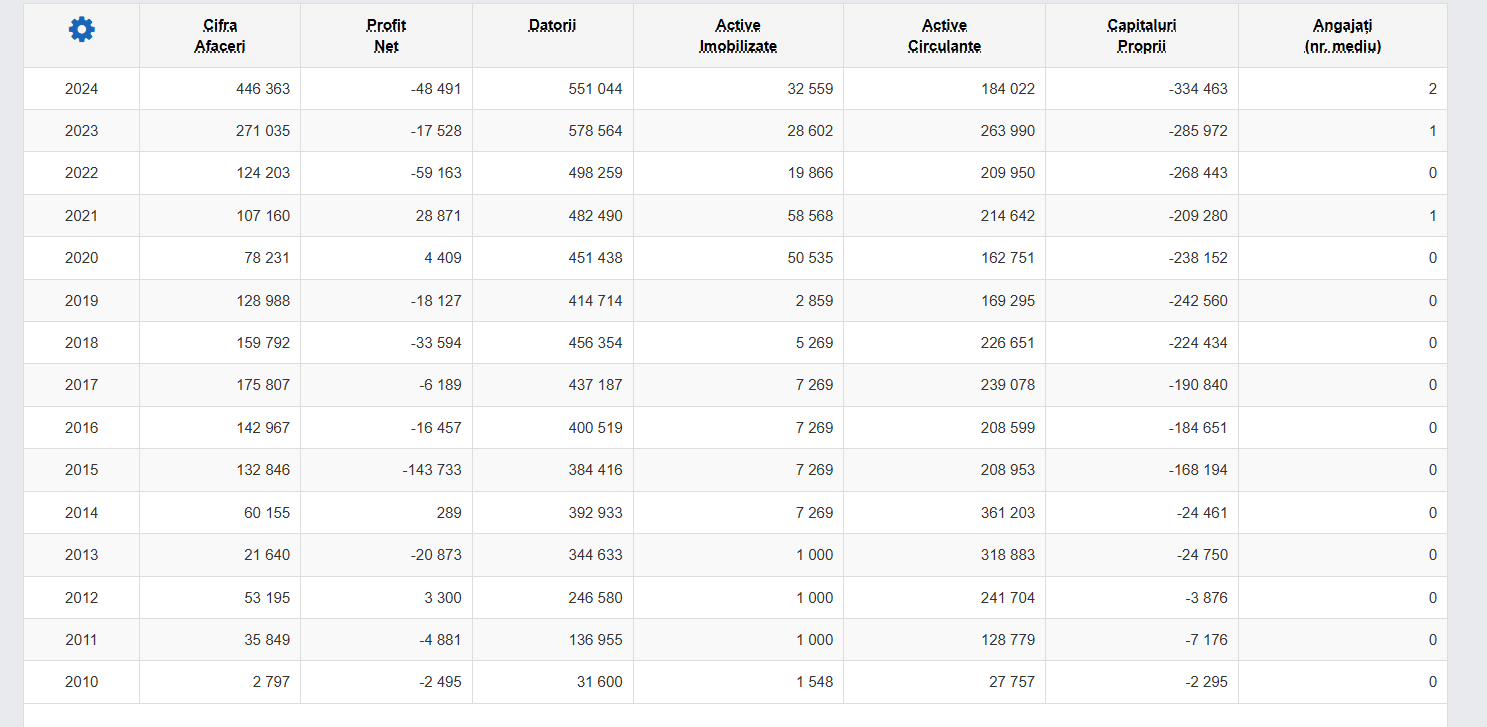This screenshot has height=727, width=1487.
Task: Click the Cifra Afaceri column header
Action: click(220, 36)
